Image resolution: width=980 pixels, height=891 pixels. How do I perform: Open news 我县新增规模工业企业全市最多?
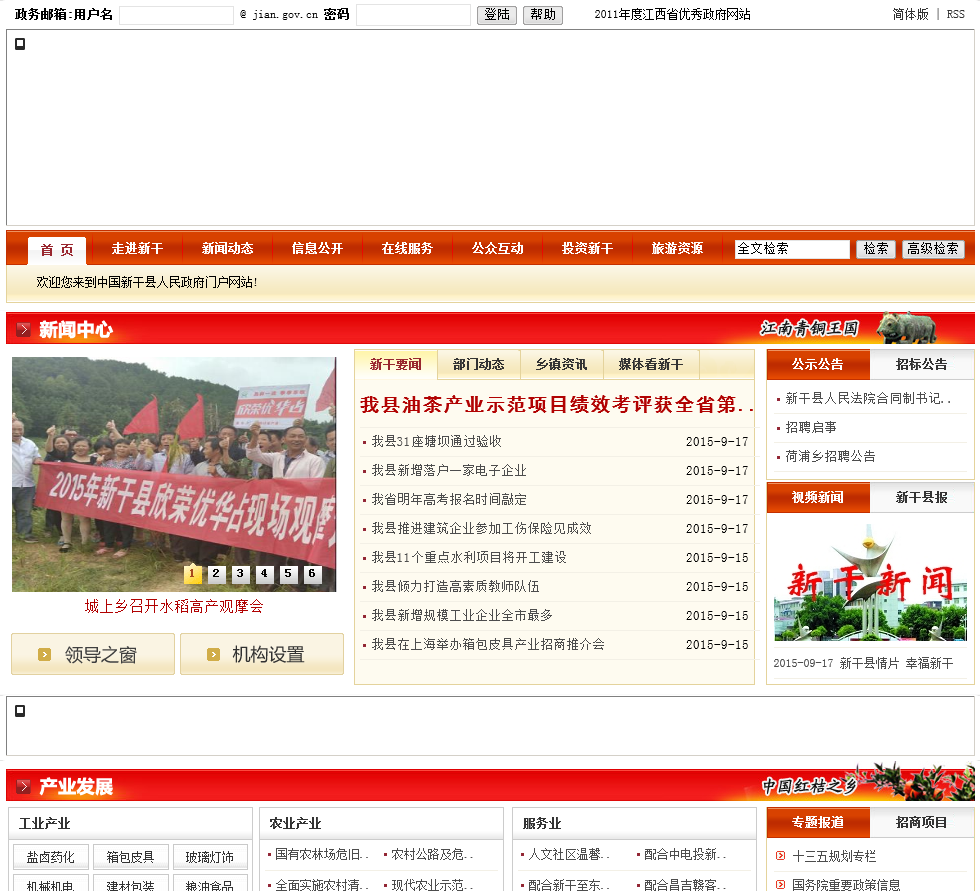click(x=462, y=615)
